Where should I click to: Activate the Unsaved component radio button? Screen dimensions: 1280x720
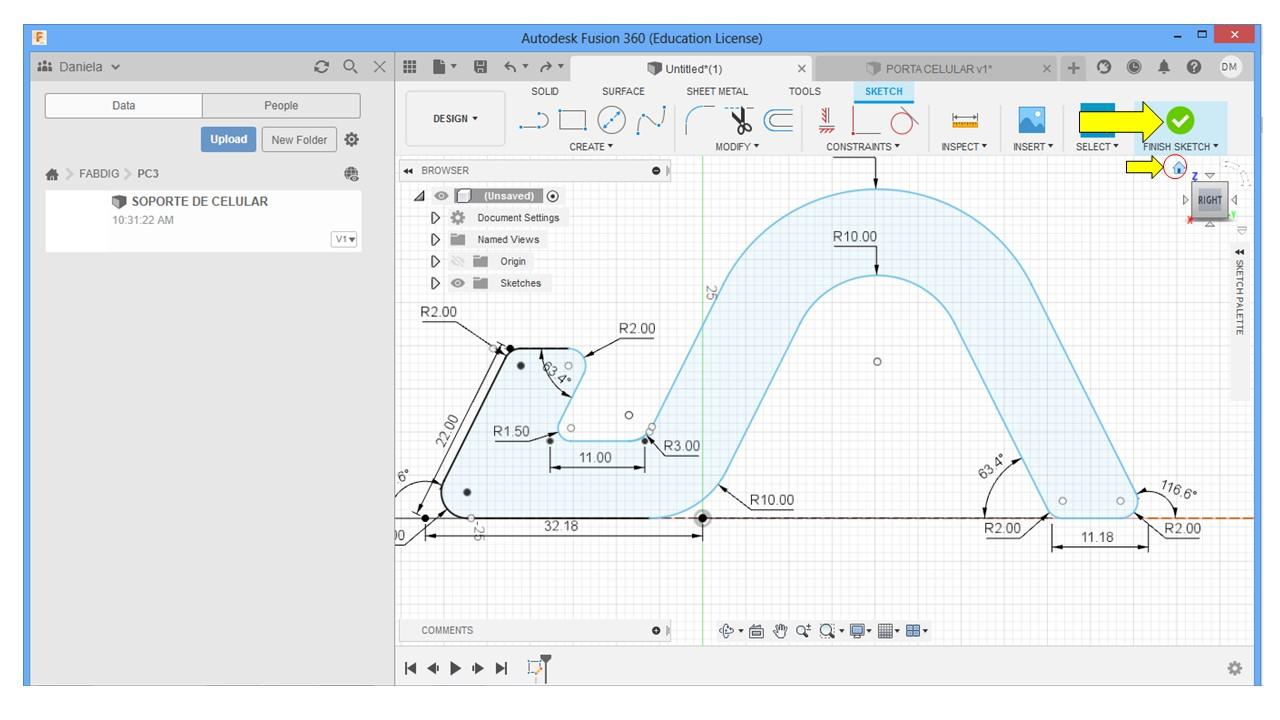coord(553,196)
